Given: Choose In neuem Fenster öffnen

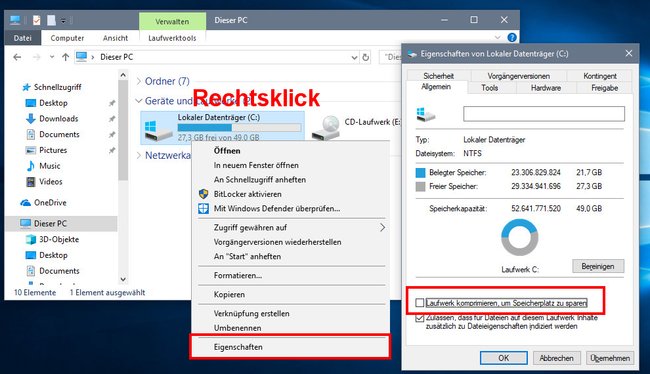Looking at the screenshot, I should coord(256,165).
